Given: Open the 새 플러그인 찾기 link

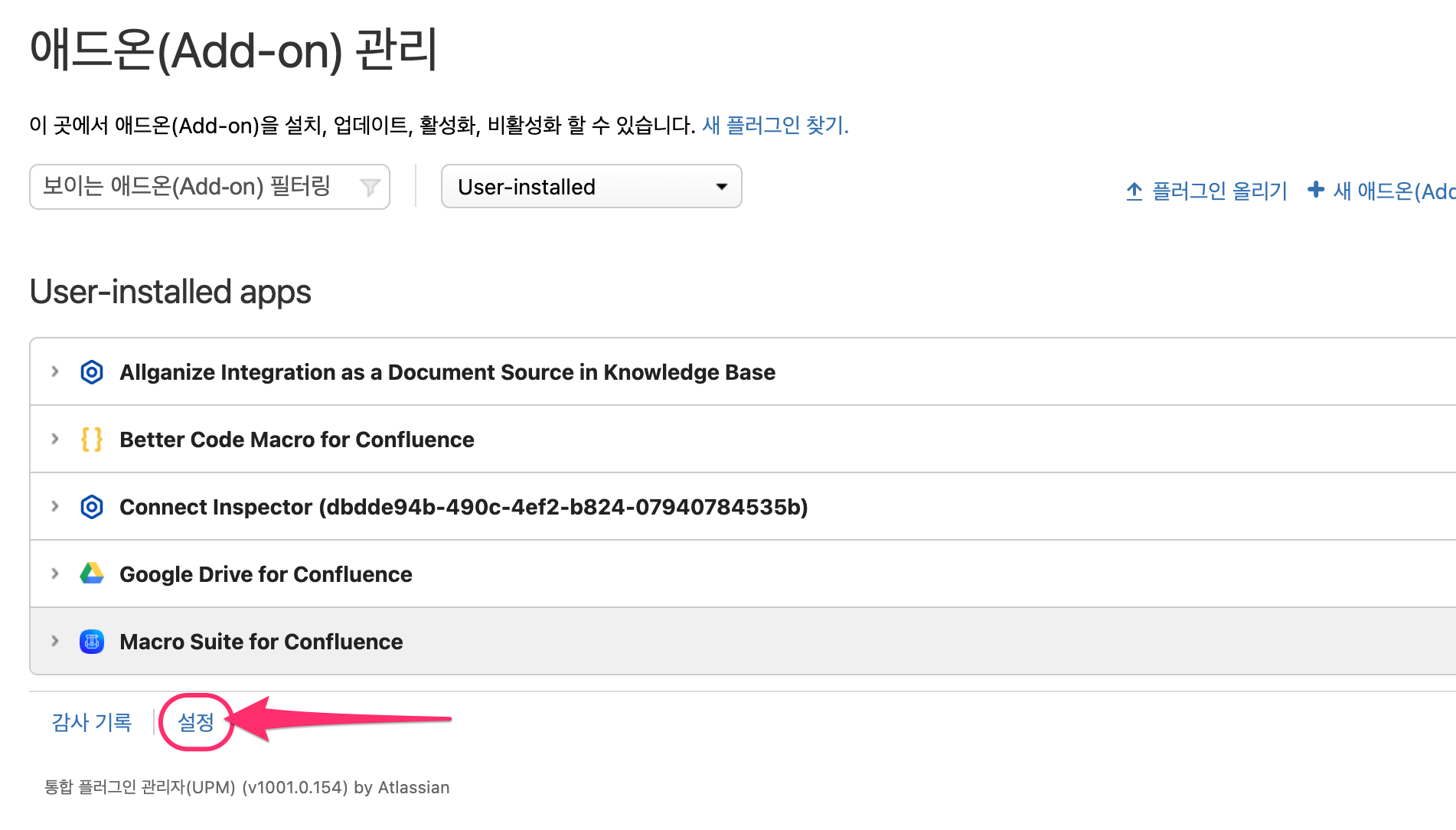Looking at the screenshot, I should coord(775,125).
